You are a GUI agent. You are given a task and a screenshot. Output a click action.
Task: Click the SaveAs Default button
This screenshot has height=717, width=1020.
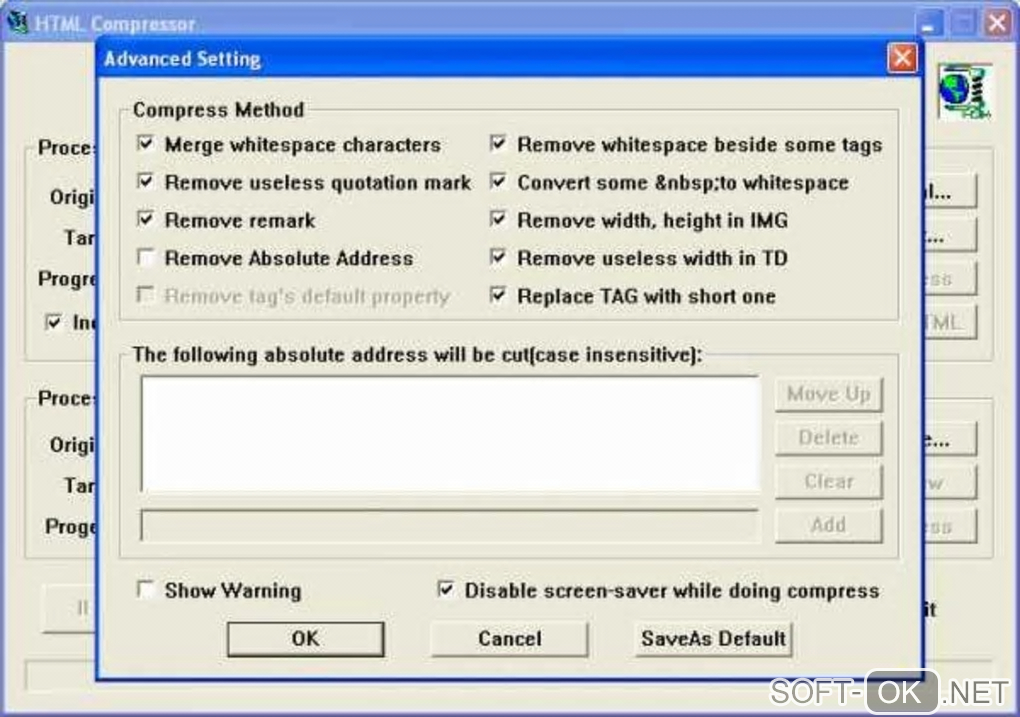tap(713, 638)
